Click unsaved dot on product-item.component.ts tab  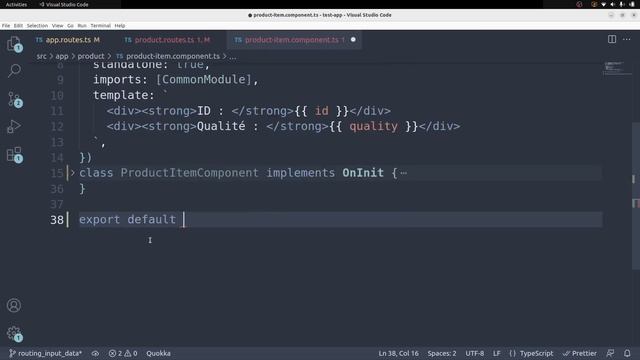click(x=353, y=40)
